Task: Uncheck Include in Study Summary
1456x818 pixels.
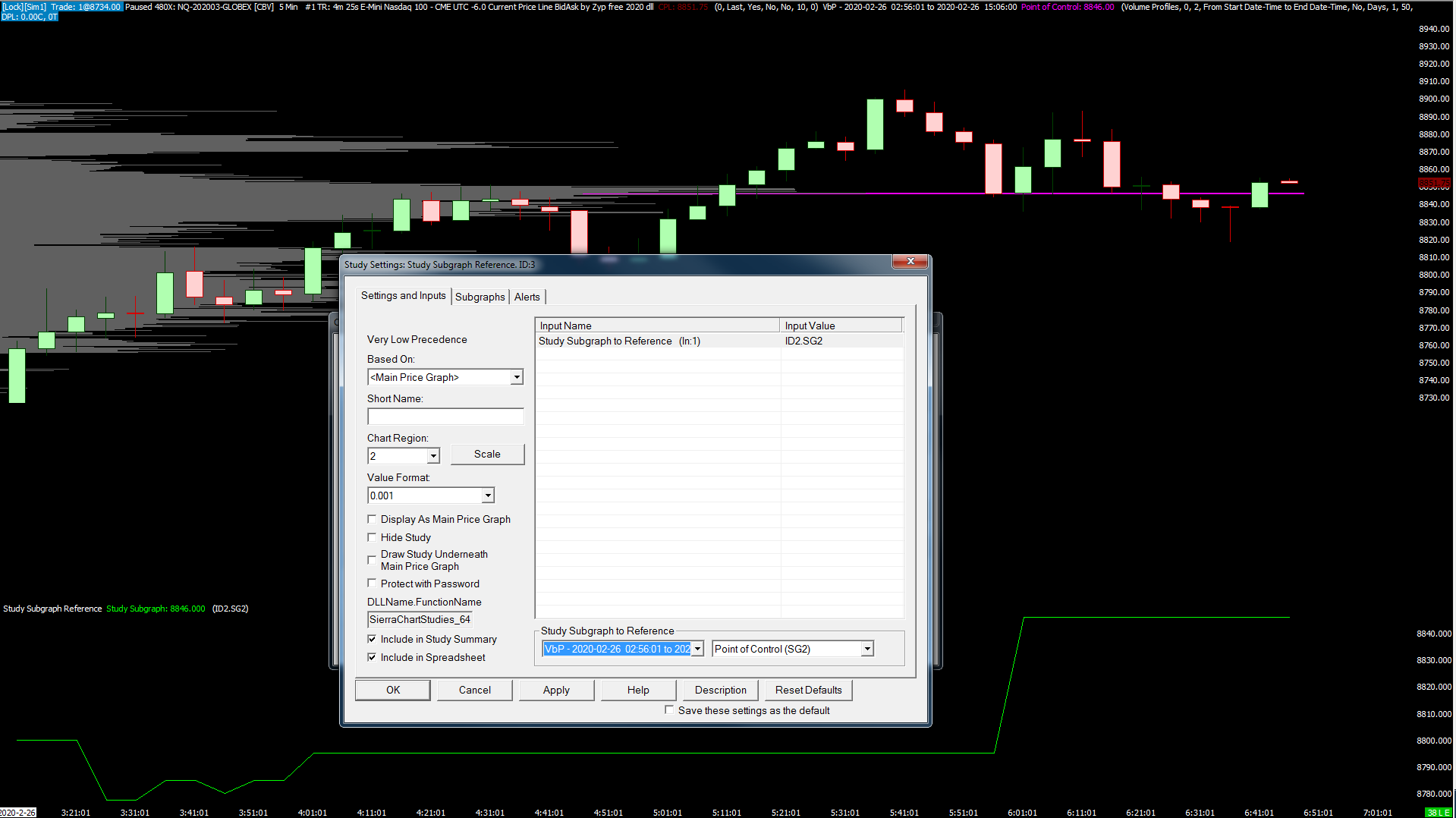Action: coord(372,639)
